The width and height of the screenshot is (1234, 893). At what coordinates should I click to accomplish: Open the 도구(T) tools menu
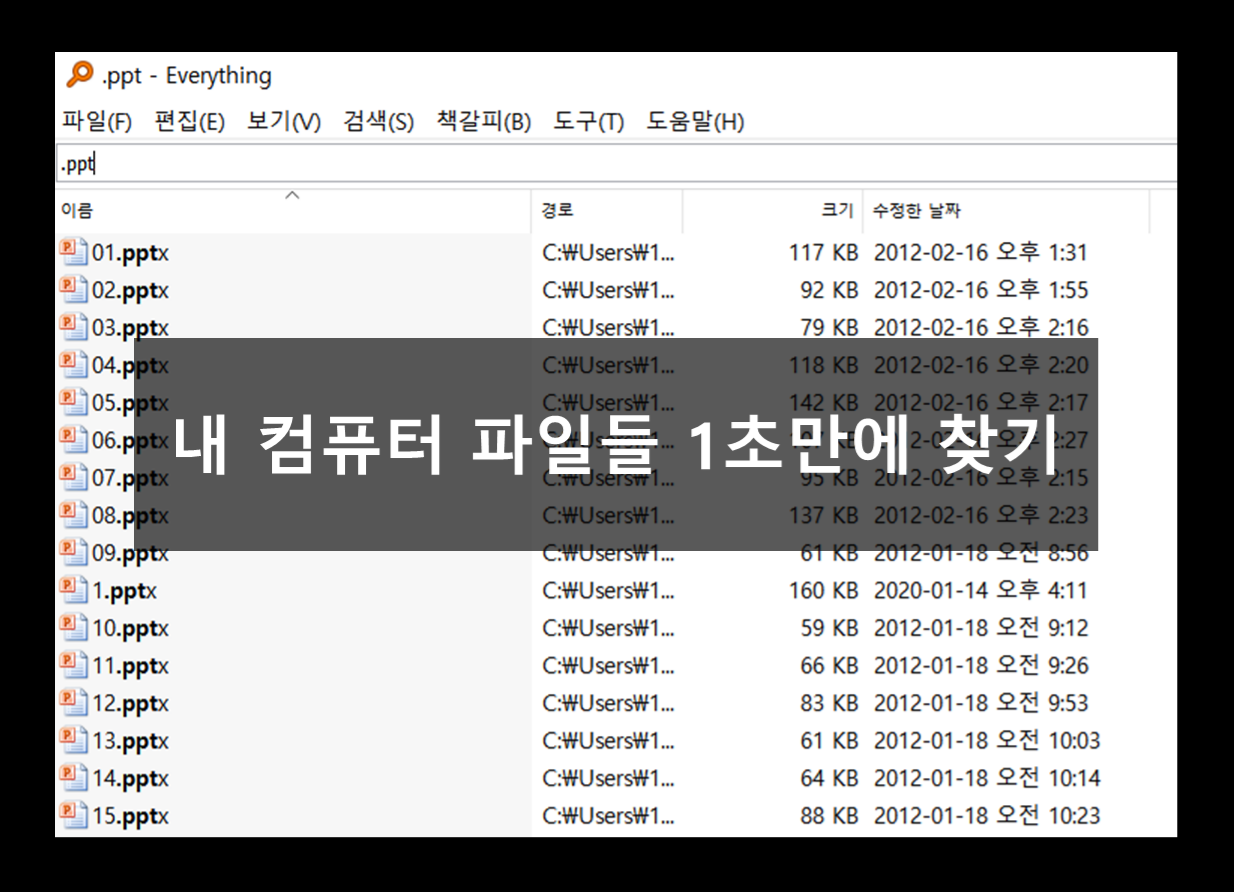pos(589,122)
